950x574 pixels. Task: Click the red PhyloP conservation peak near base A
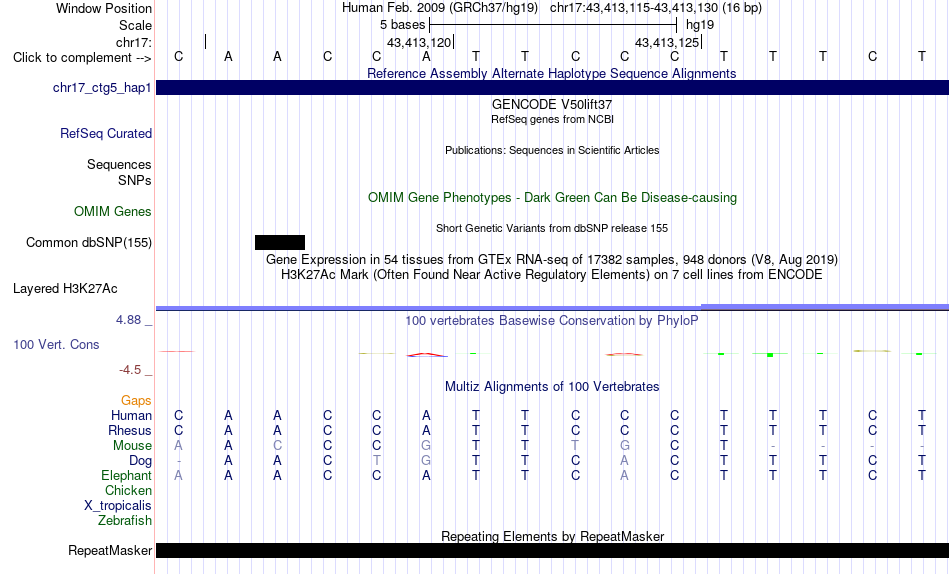click(x=427, y=355)
